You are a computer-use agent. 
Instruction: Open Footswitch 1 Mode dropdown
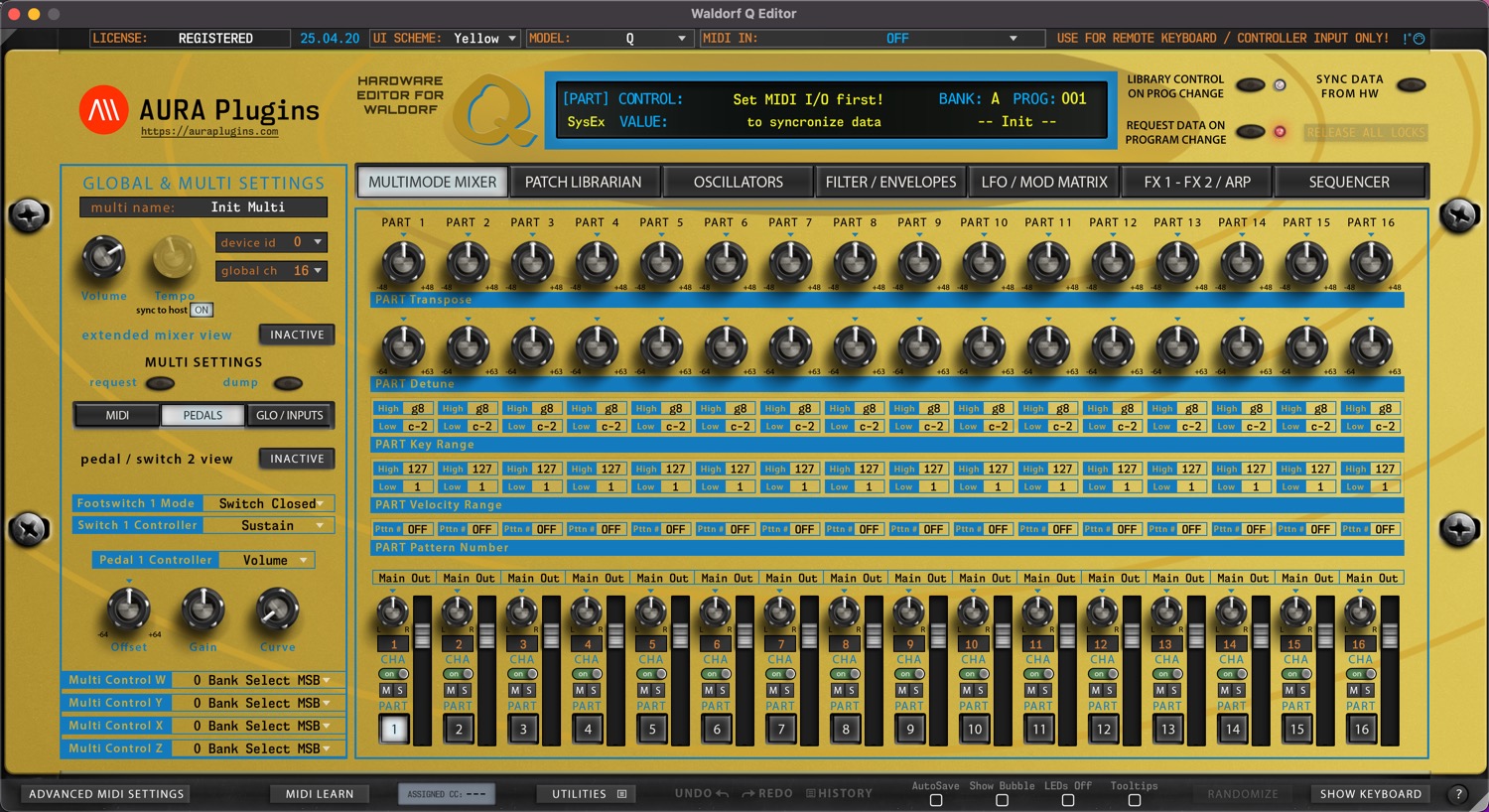(x=203, y=503)
